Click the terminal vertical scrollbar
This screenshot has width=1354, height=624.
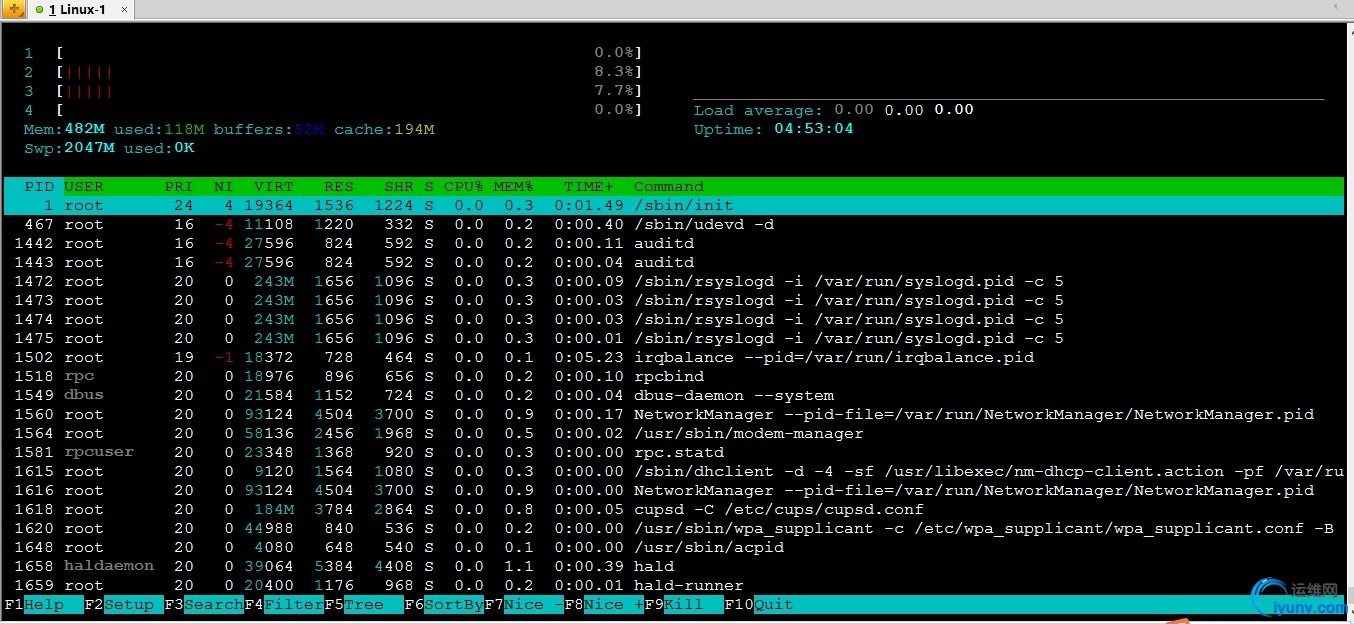tap(1349, 320)
